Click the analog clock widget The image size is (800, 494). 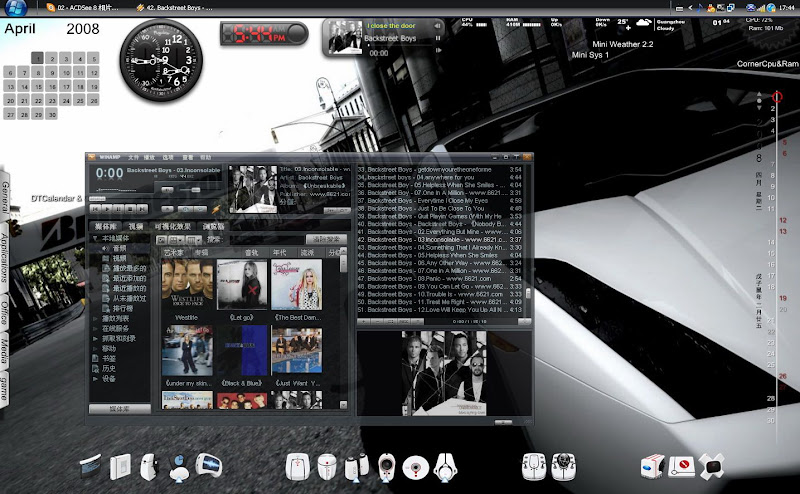click(161, 60)
